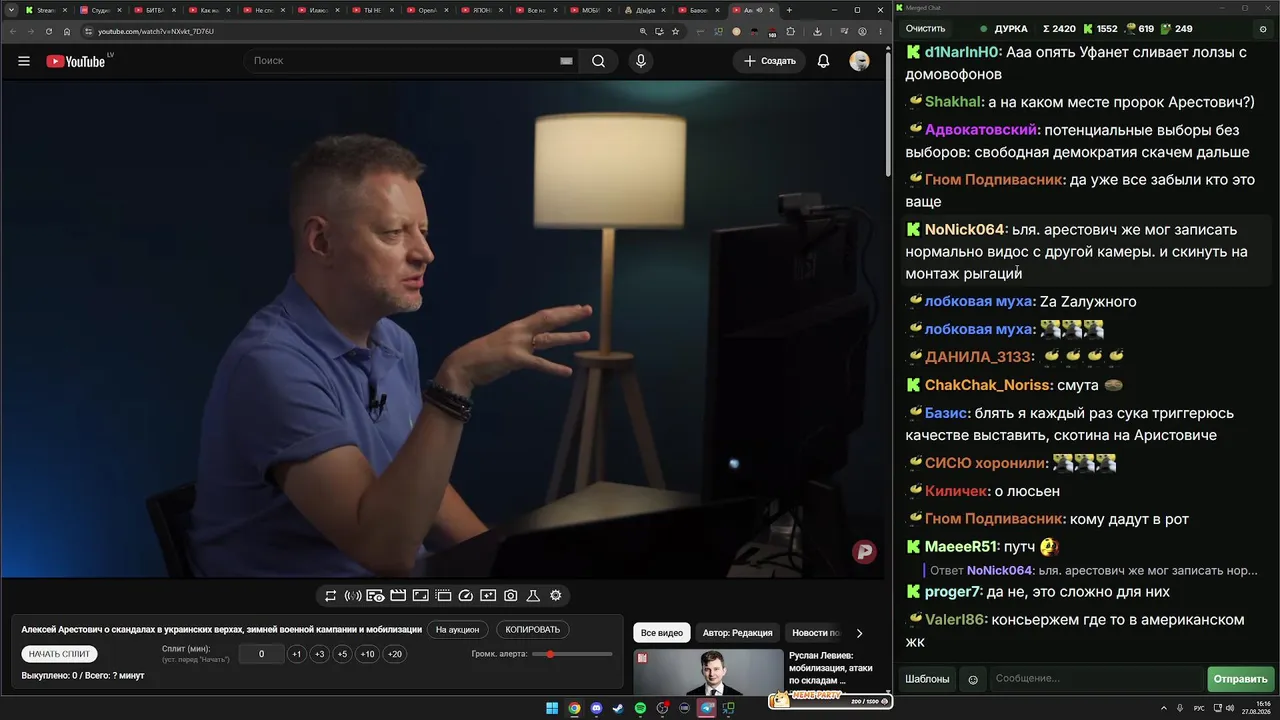The image size is (1280, 720).
Task: Click the YouTube search magnifier button
Action: click(x=598, y=61)
